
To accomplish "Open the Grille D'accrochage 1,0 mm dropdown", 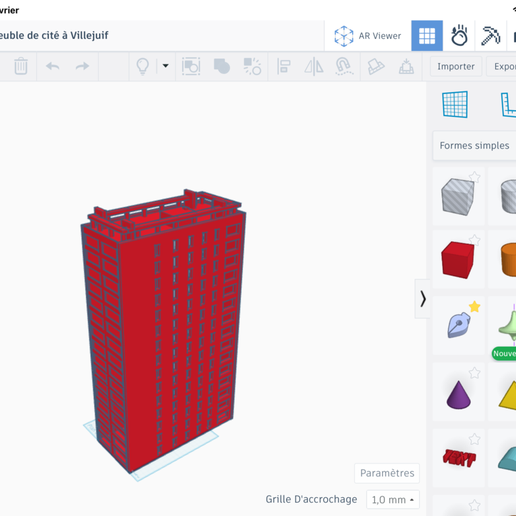I will click(393, 500).
